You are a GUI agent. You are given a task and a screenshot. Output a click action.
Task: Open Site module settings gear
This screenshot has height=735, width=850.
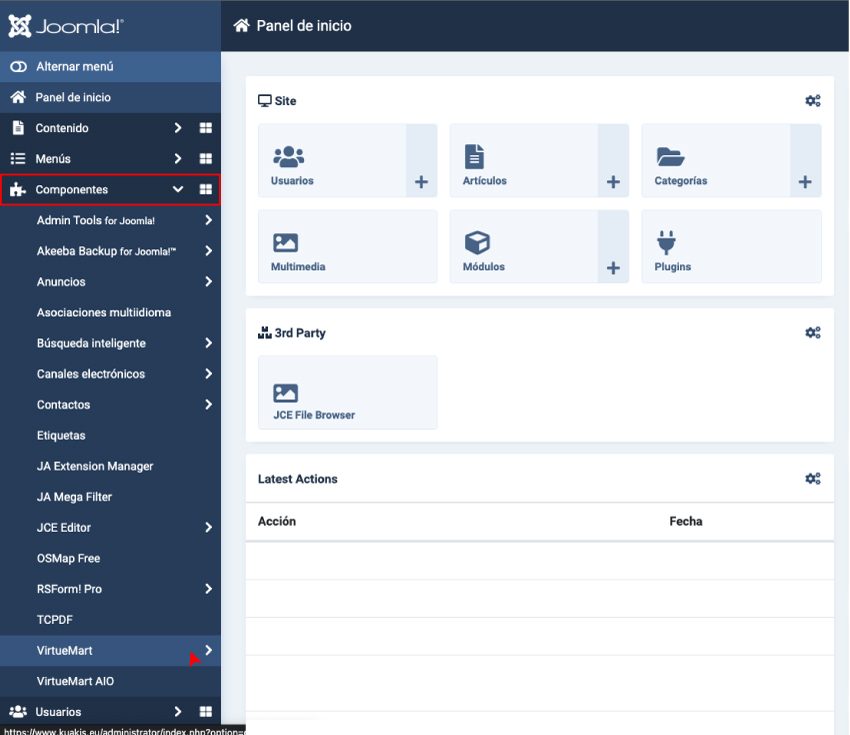813,101
